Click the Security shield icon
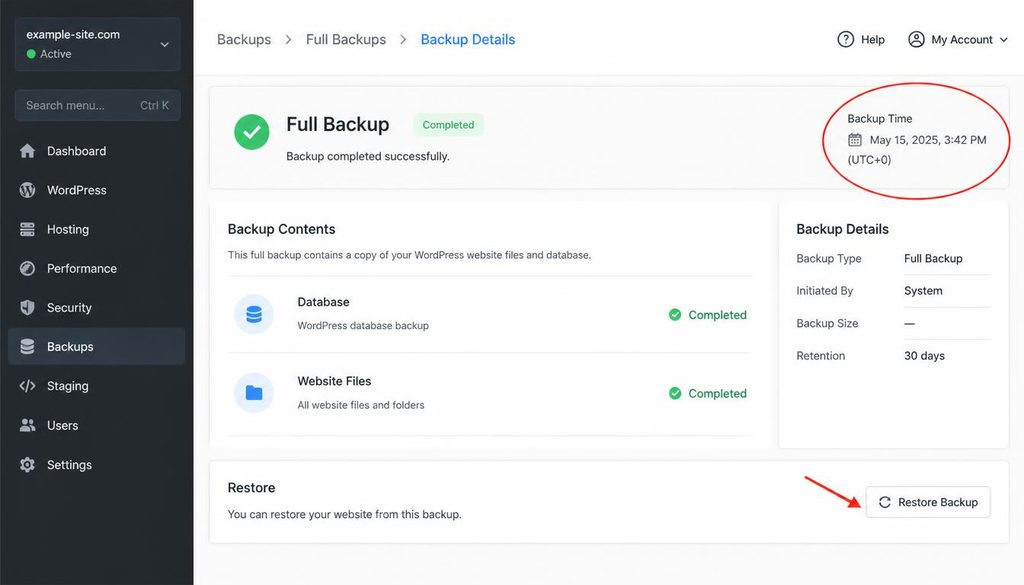This screenshot has height=585, width=1024. coord(27,308)
